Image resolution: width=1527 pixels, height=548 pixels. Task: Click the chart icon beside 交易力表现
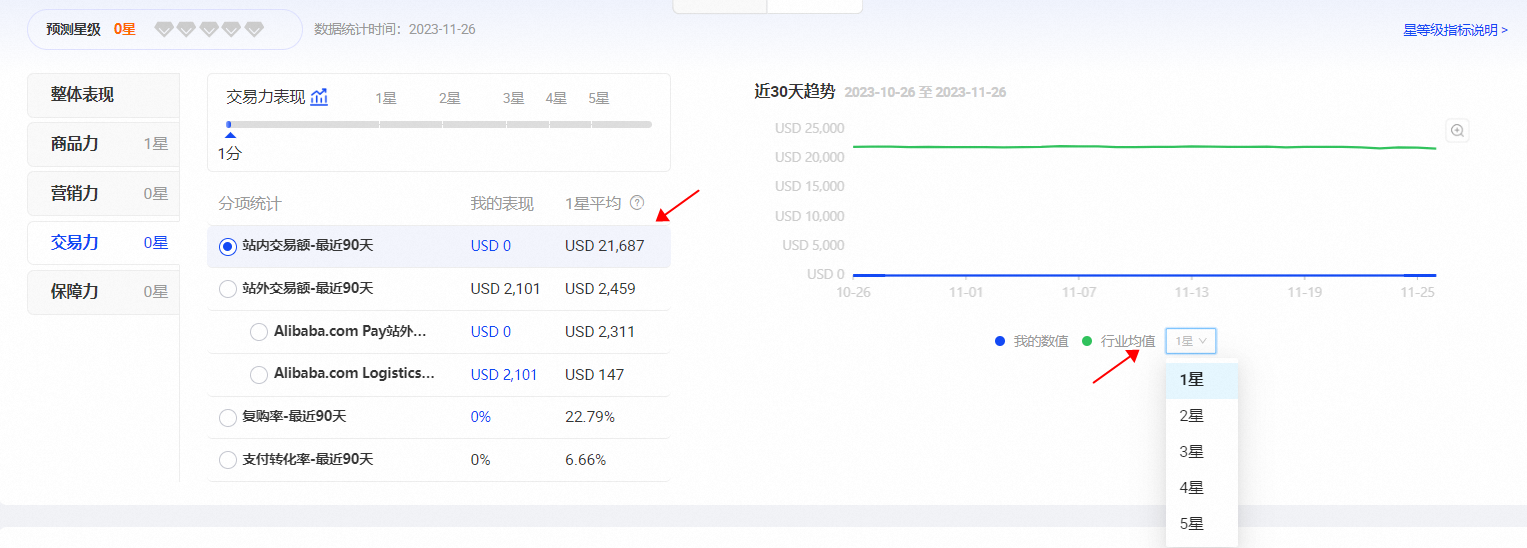tap(319, 97)
